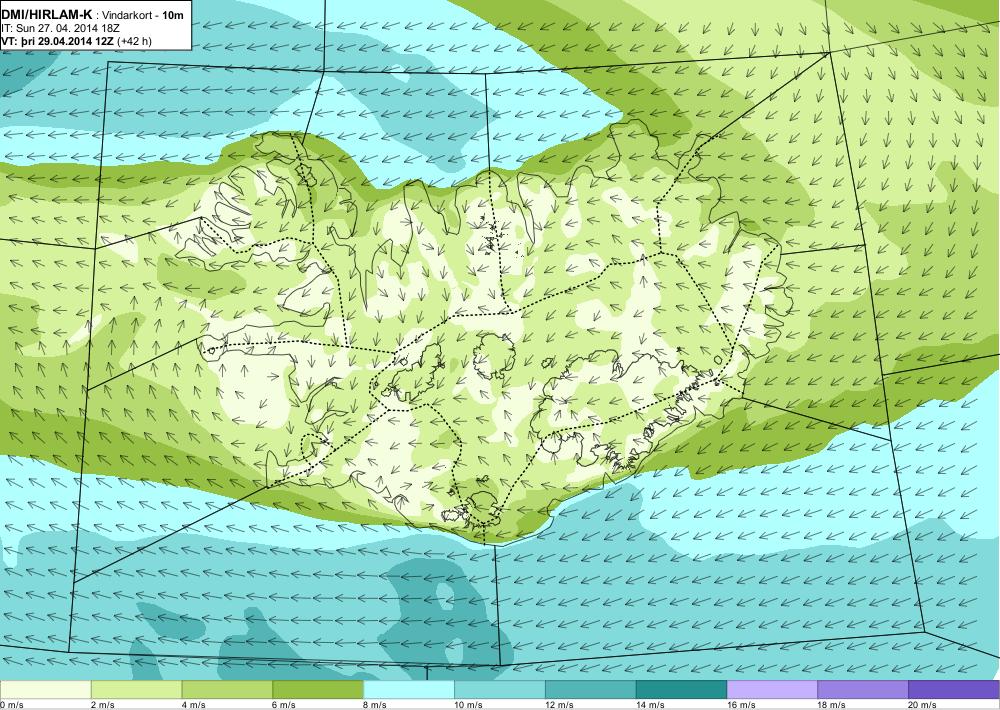The image size is (1000, 710).
Task: Pick the teal 12–14 m/s legend swatch
Action: click(591, 690)
